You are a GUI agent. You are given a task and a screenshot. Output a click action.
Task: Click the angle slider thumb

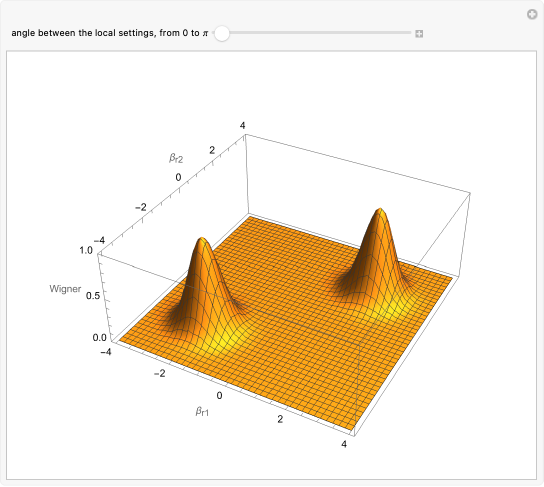tap(222, 33)
